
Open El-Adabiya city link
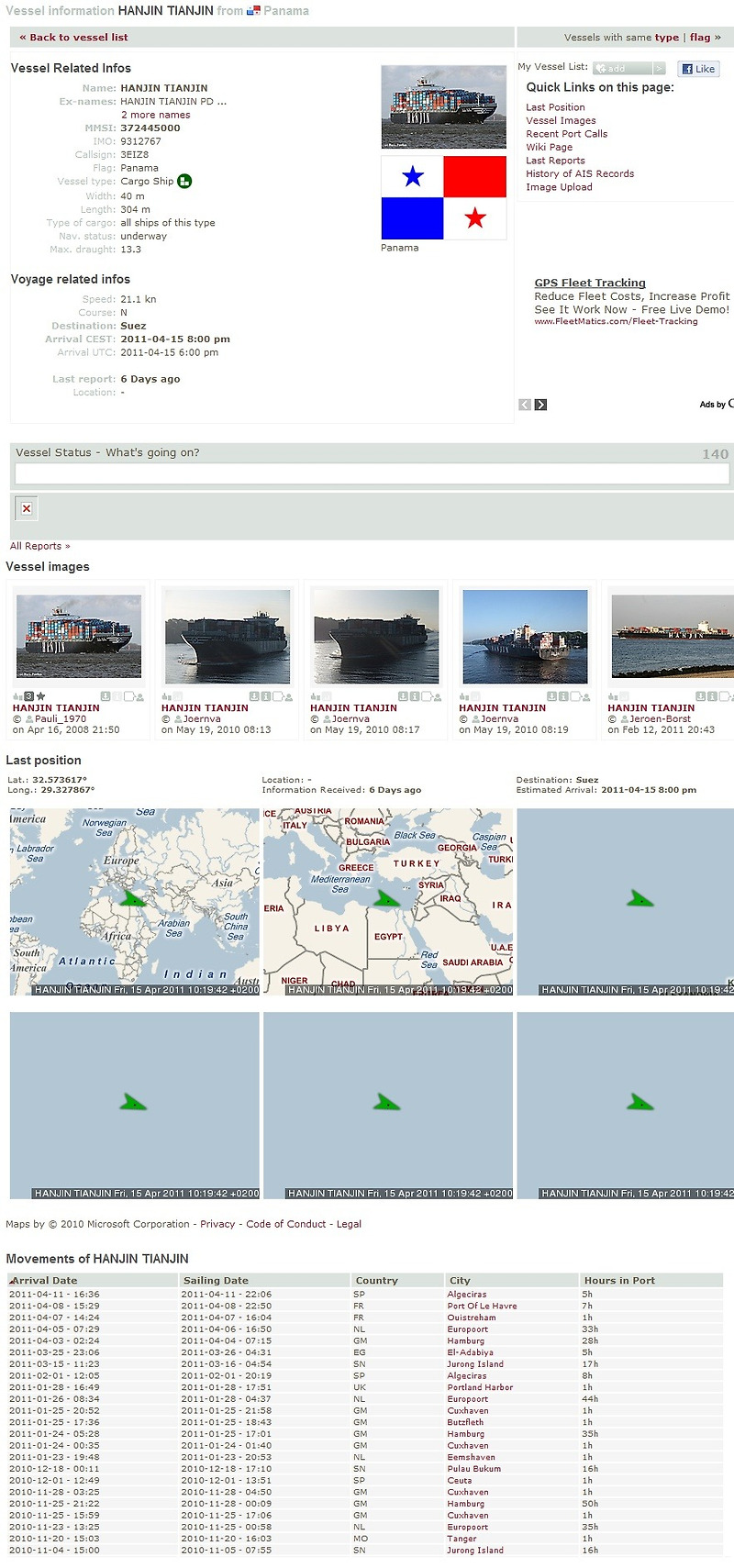(470, 1352)
